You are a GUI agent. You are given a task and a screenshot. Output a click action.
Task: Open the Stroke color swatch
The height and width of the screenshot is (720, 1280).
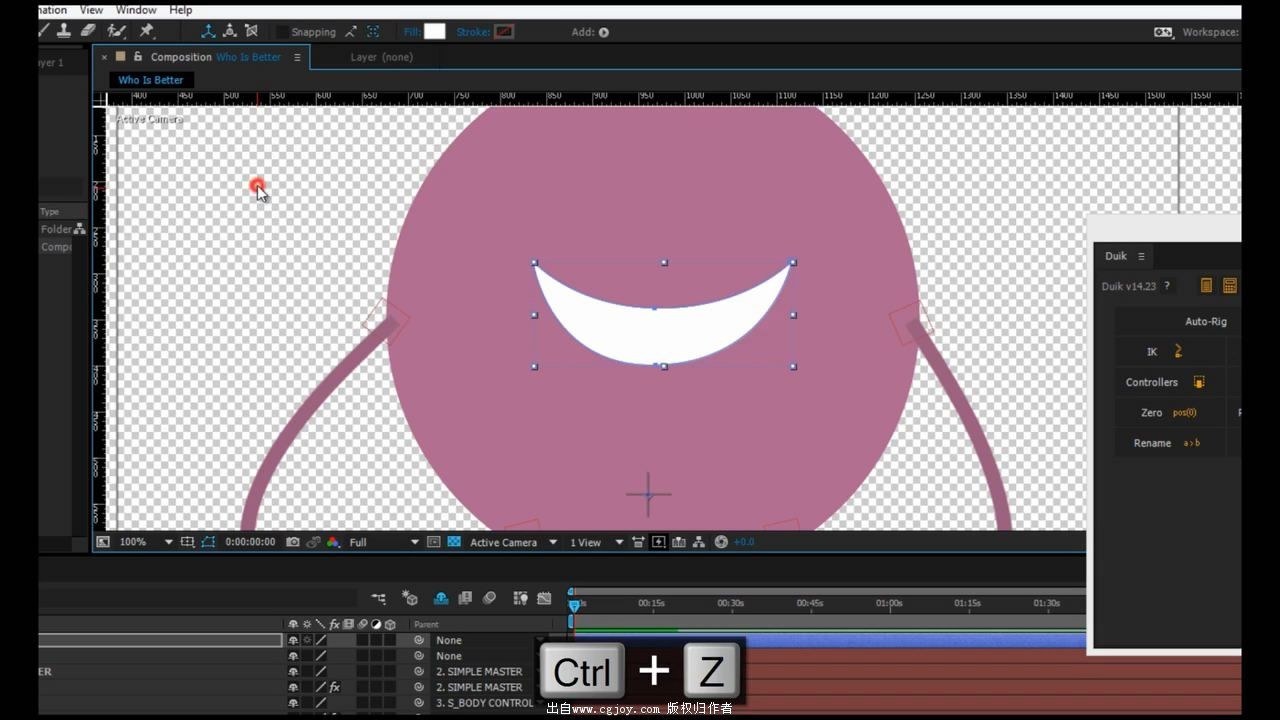pos(504,31)
